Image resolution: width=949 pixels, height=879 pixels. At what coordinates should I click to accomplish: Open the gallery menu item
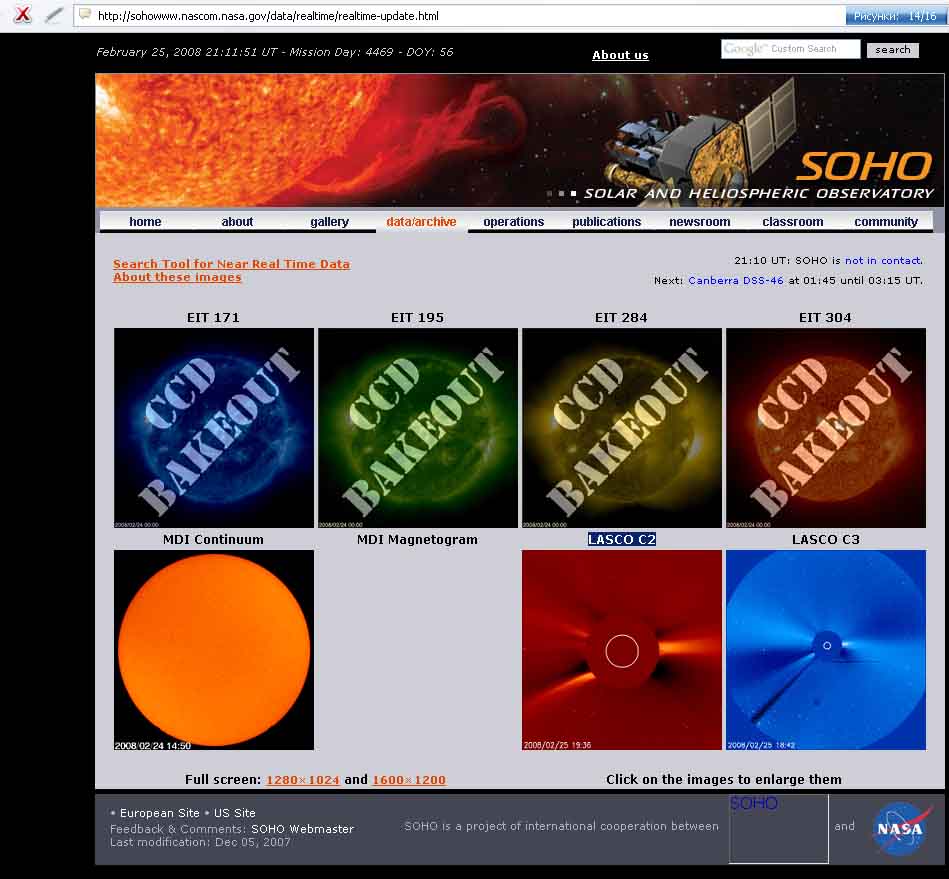click(x=330, y=222)
